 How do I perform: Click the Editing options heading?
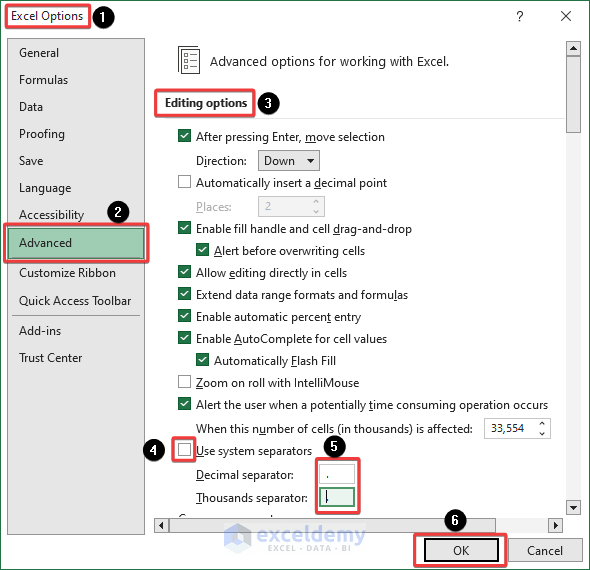coord(206,103)
